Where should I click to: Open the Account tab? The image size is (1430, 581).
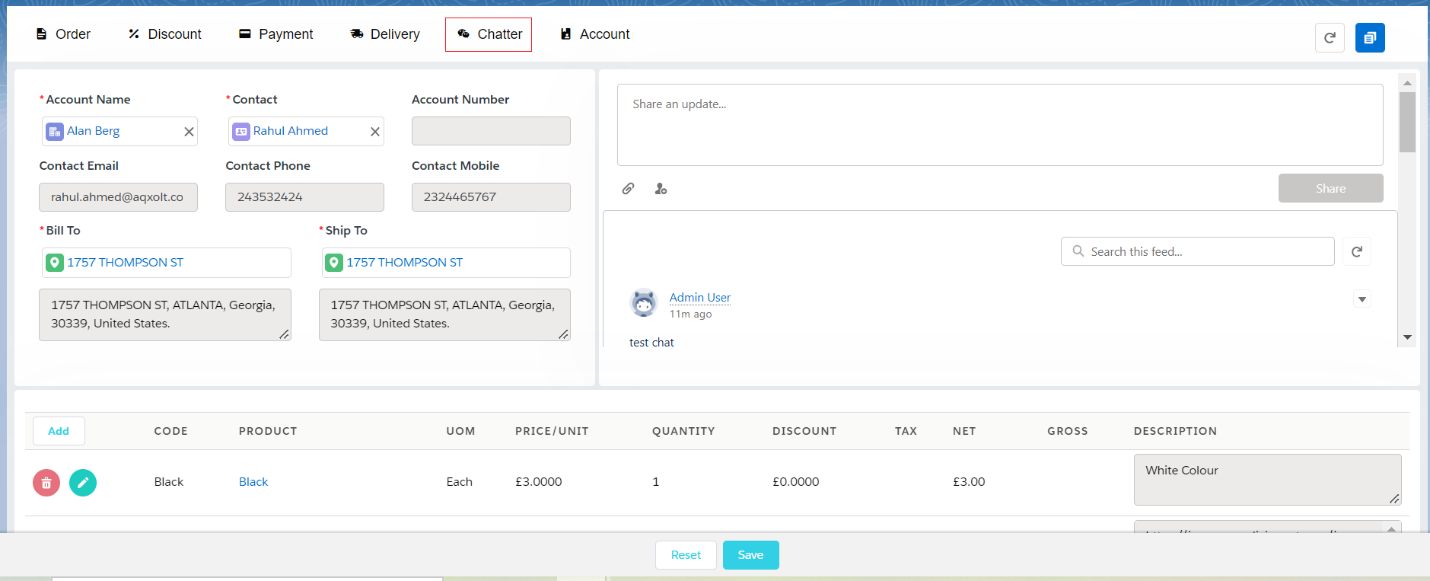(595, 34)
